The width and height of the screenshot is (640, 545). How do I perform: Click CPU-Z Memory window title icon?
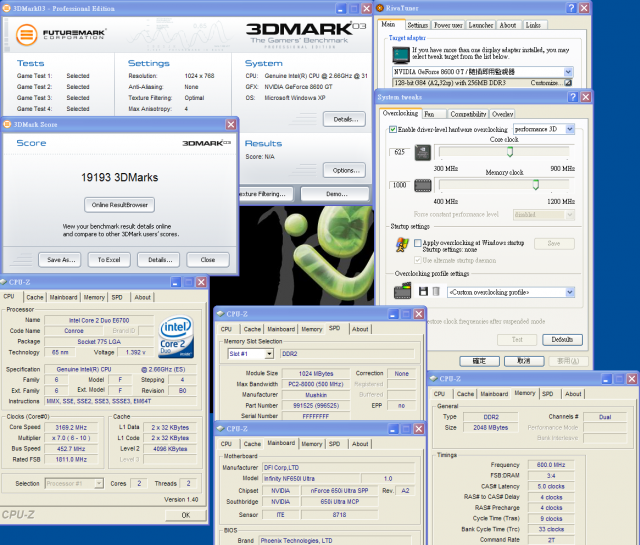[433, 378]
